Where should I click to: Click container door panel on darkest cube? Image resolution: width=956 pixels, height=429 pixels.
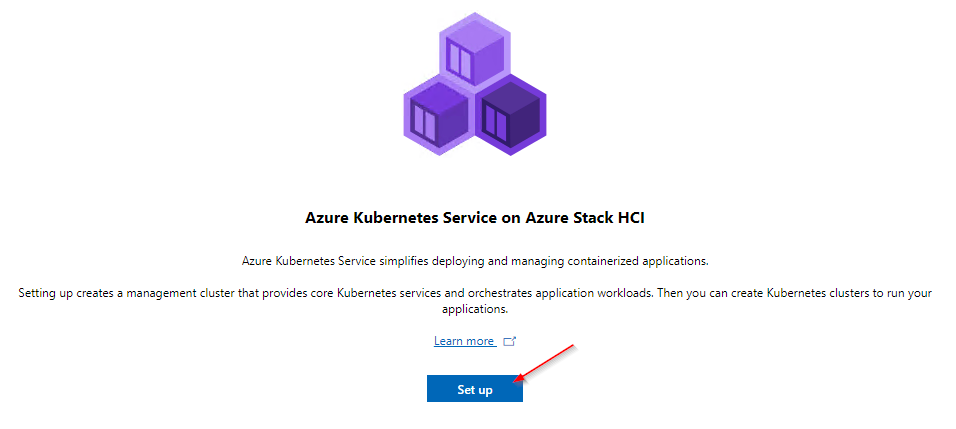point(495,122)
